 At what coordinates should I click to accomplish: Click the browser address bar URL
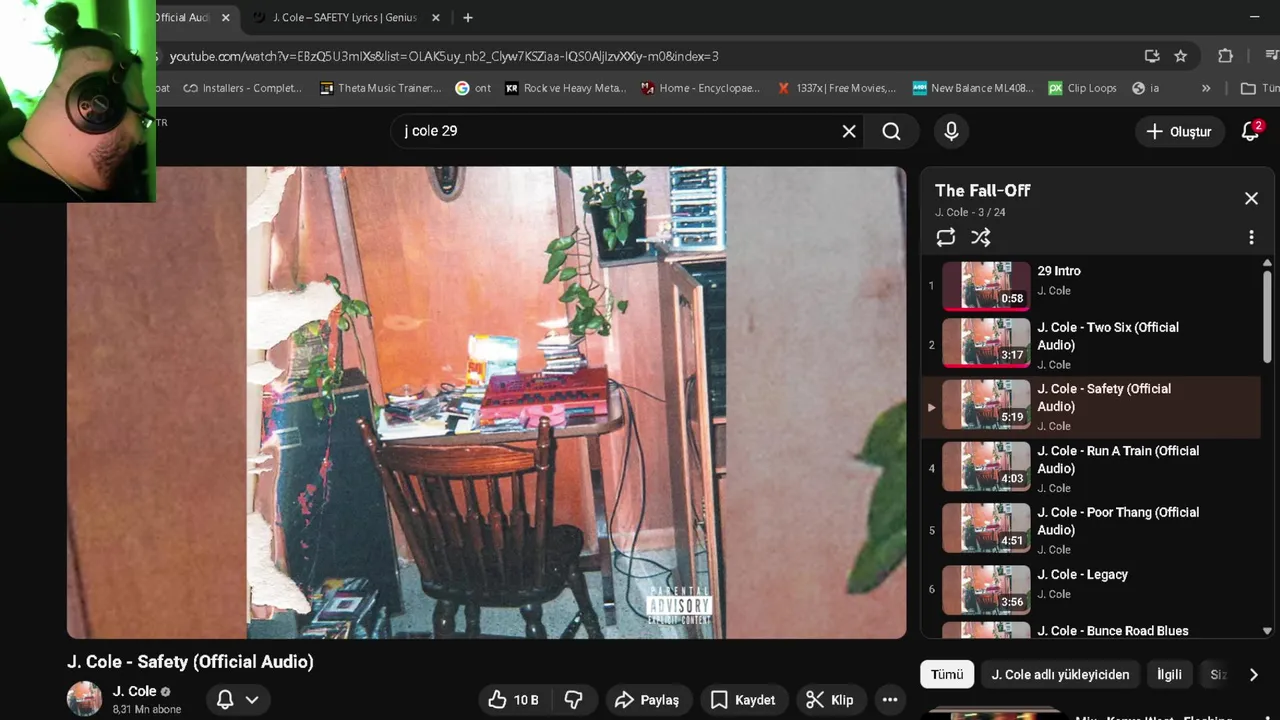444,56
